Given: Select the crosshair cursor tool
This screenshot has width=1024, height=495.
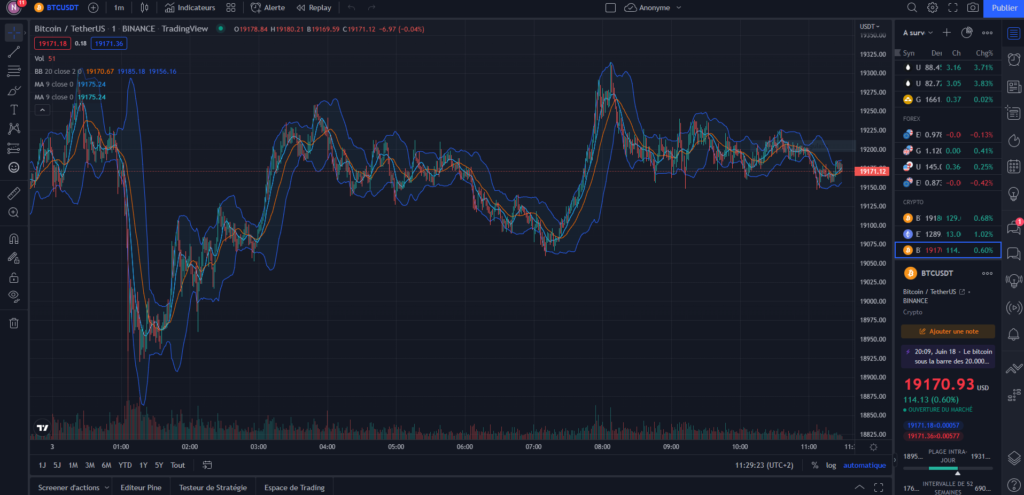Looking at the screenshot, I should (14, 32).
